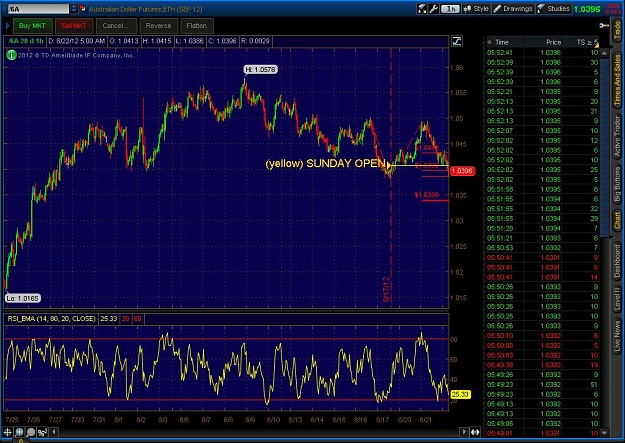Image resolution: width=625 pixels, height=443 pixels.
Task: Click the Price column header
Action: click(x=554, y=42)
